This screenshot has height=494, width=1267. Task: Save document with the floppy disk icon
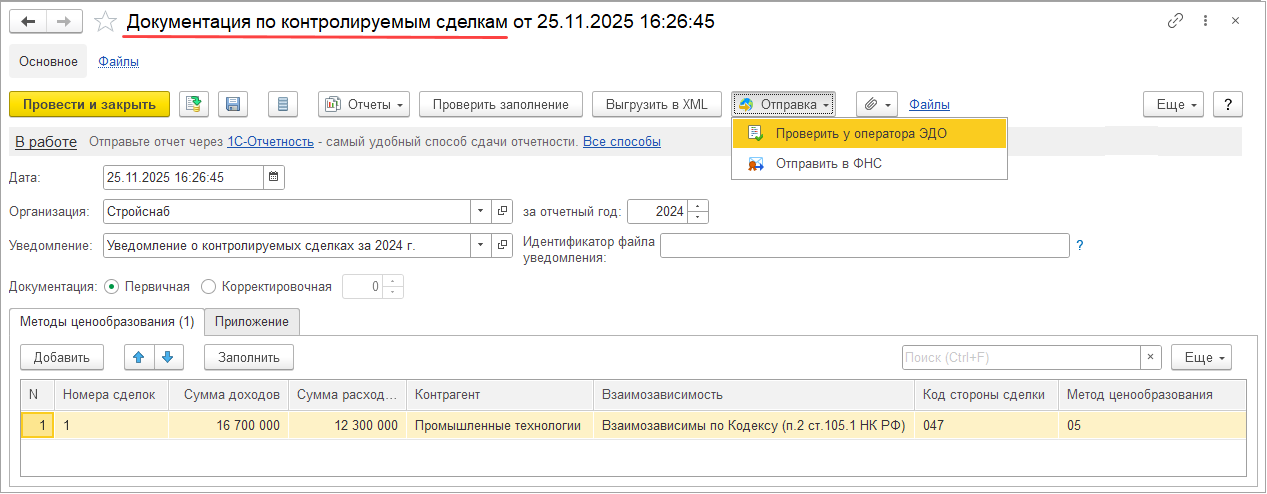coord(233,104)
